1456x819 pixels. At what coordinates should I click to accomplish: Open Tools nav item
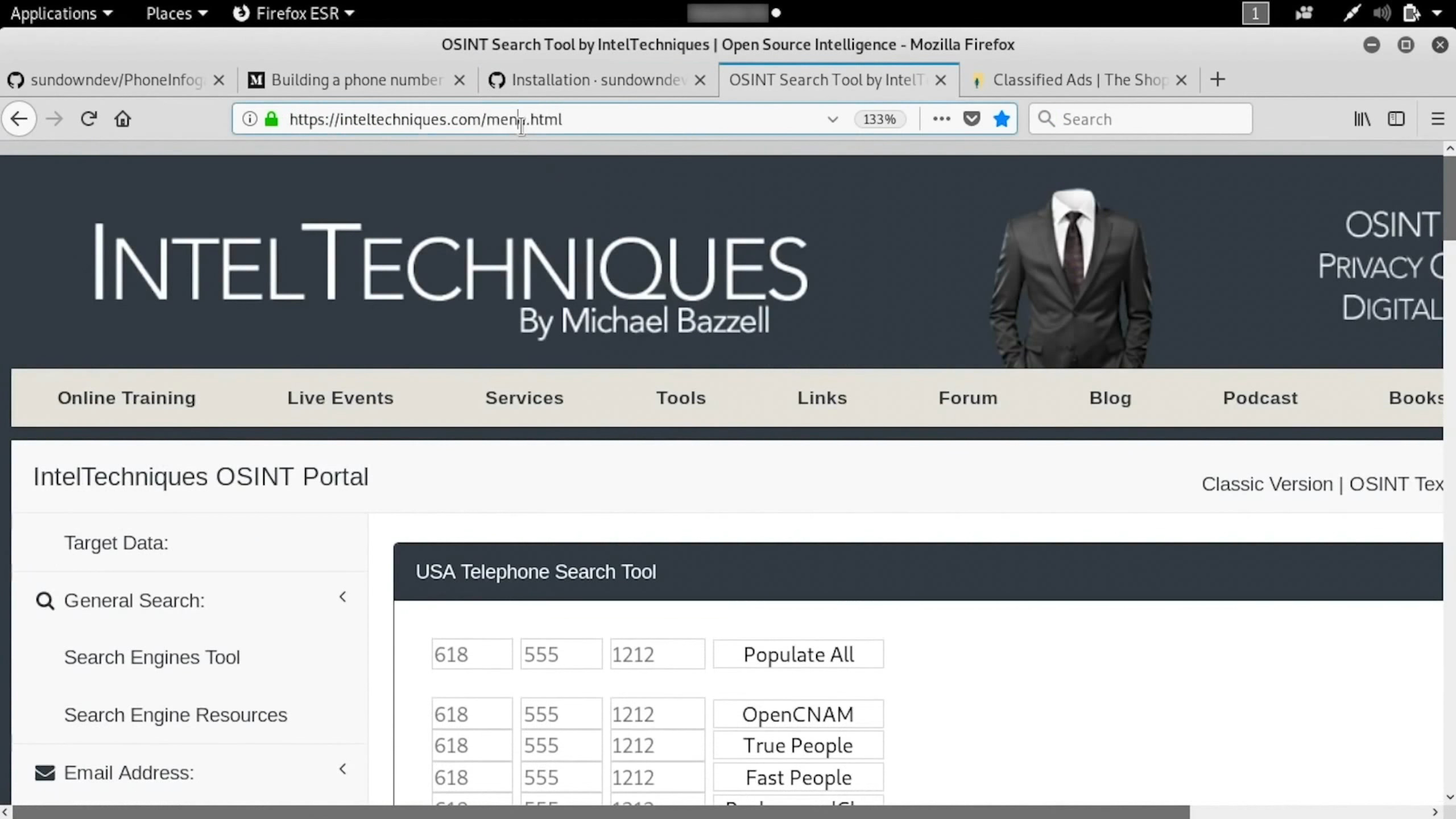681,398
